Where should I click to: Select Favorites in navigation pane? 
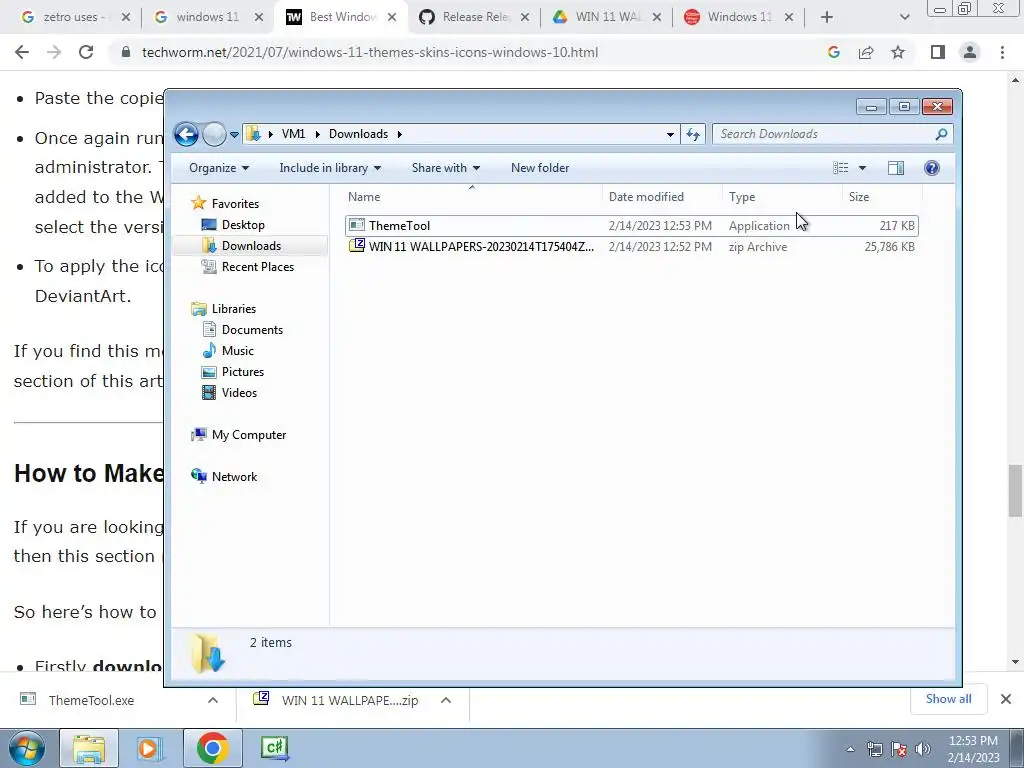235,204
